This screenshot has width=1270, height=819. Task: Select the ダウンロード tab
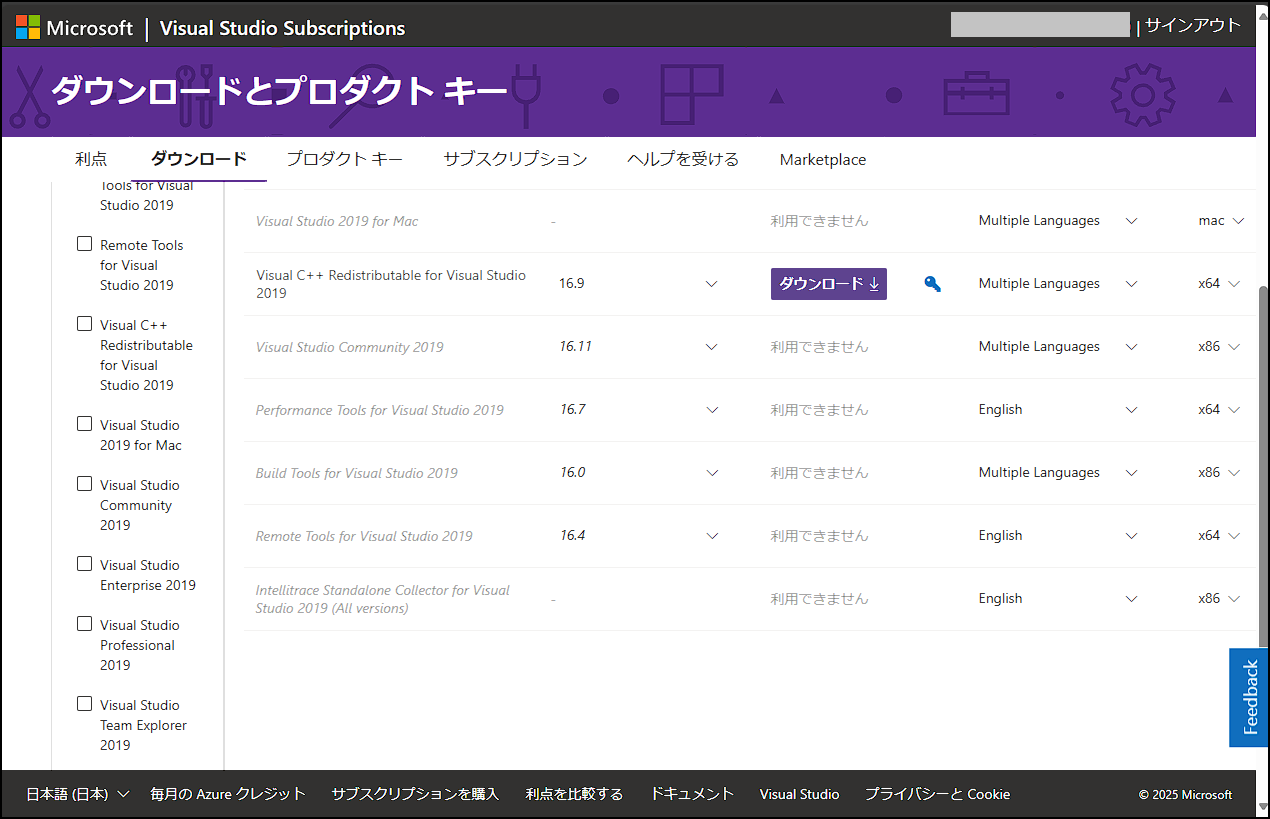[199, 159]
